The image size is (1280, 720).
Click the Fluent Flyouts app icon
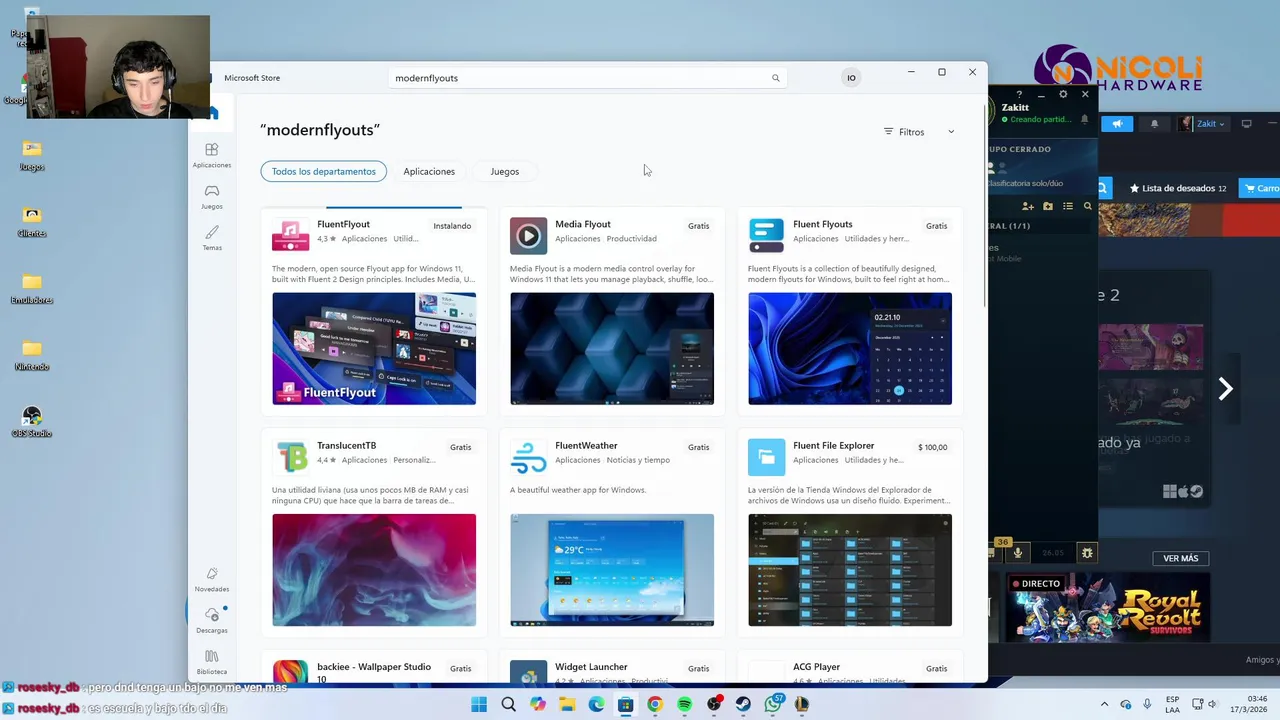(x=766, y=236)
